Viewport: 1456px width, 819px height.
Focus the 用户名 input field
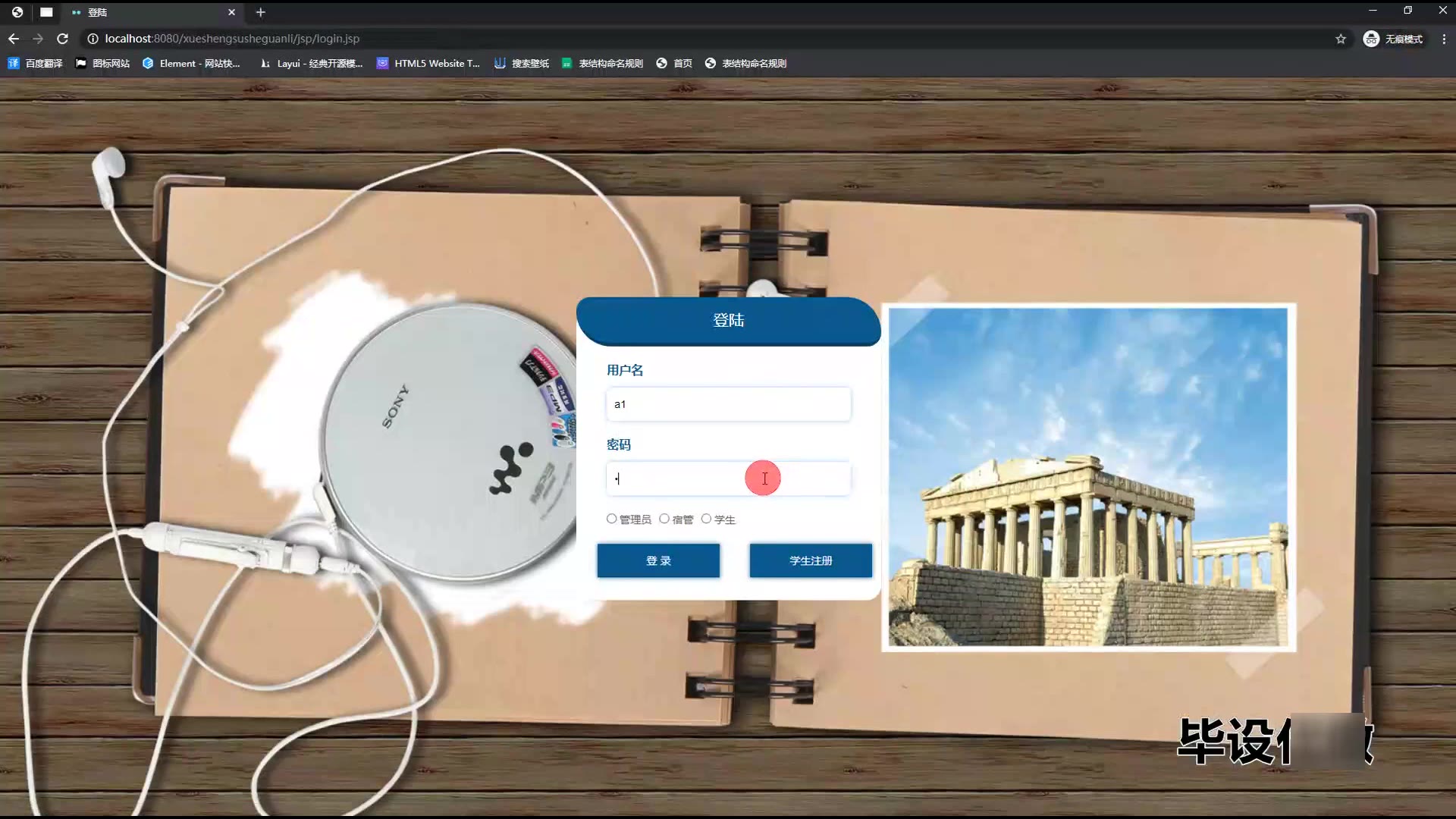[728, 404]
